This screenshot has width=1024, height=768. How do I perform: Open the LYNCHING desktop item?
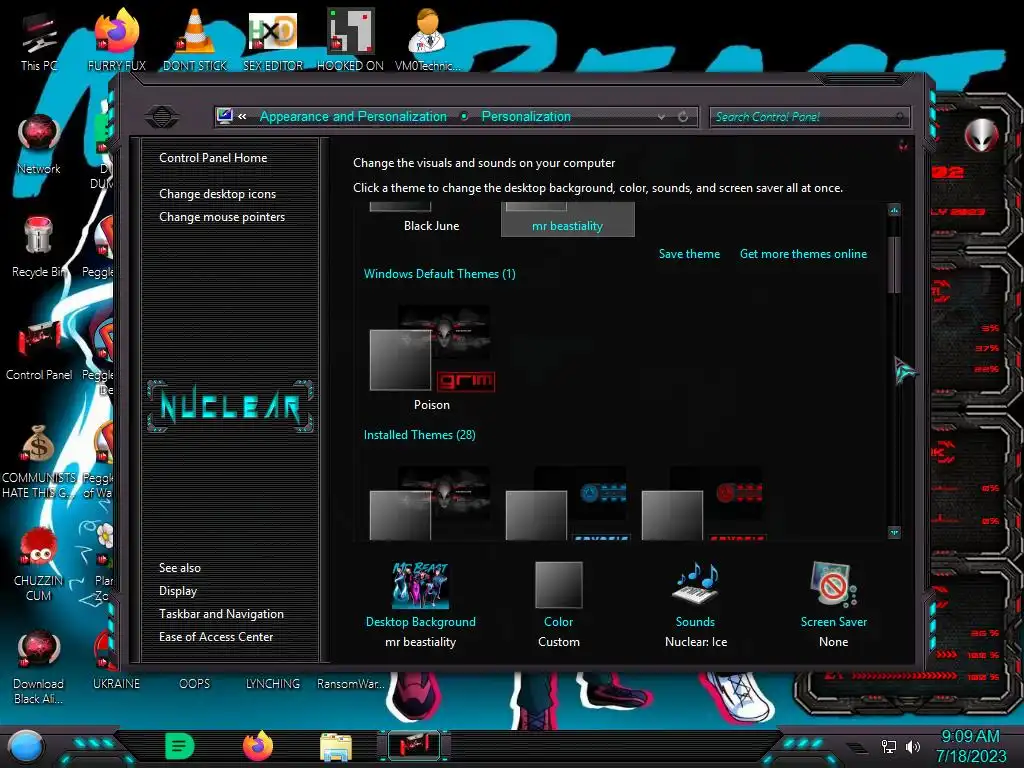[272, 683]
